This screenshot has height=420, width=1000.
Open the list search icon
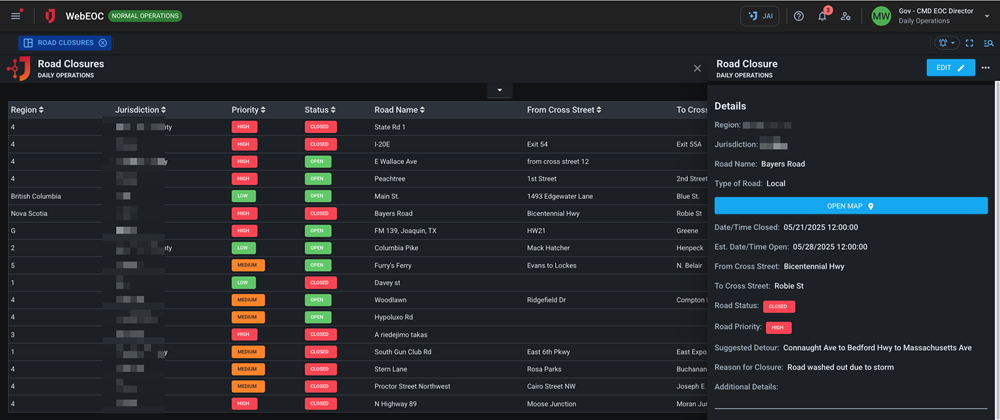[988, 43]
